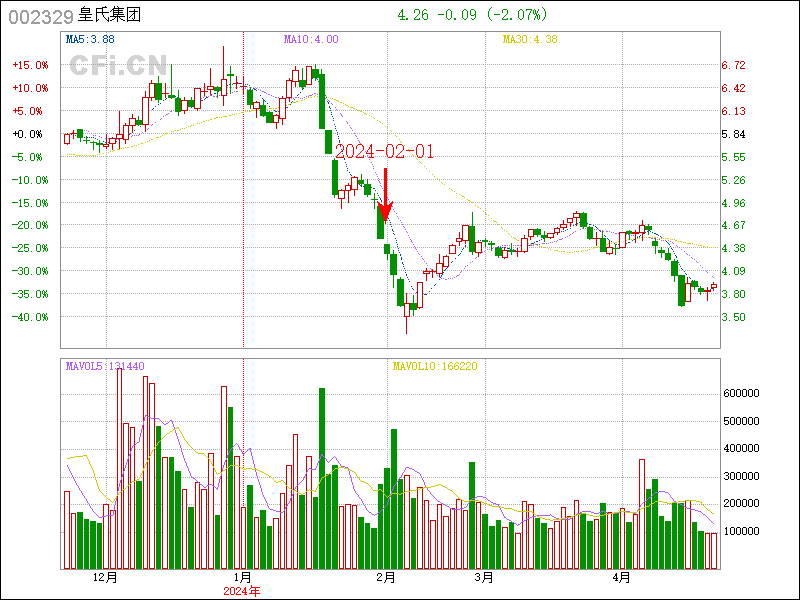Click the -25.0% axis label
The image size is (800, 600).
(x=30, y=248)
